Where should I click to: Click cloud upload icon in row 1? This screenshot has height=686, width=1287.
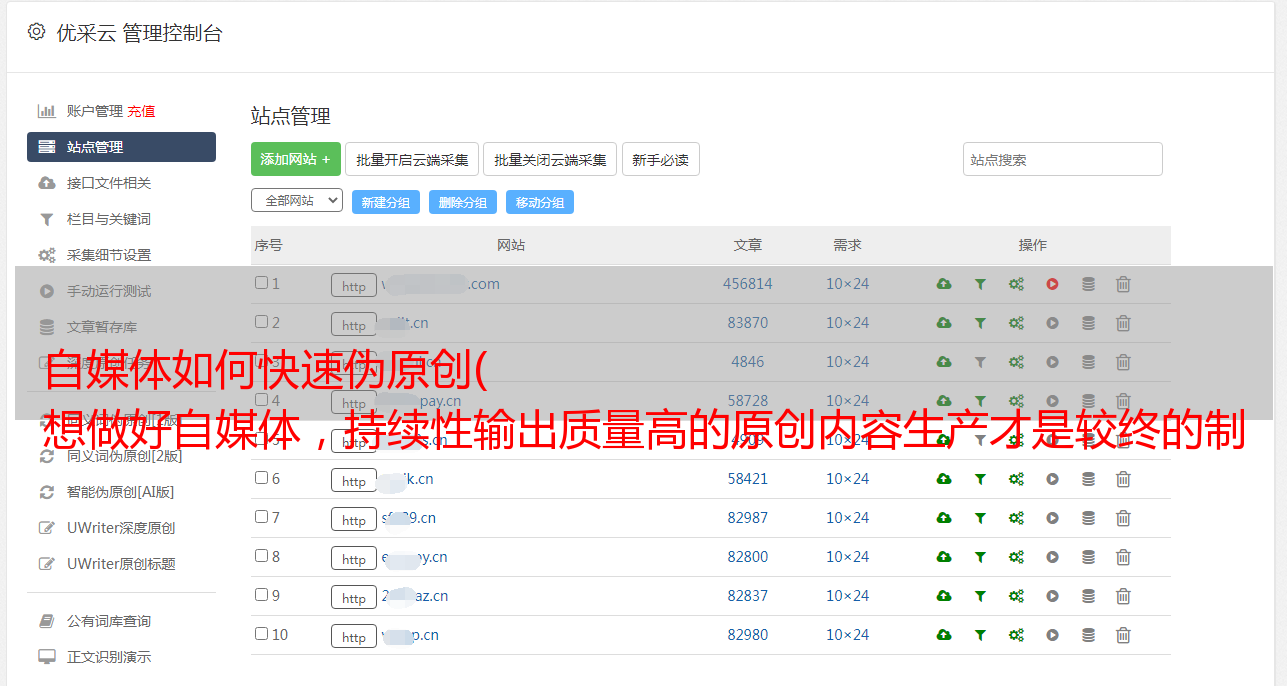(x=944, y=284)
